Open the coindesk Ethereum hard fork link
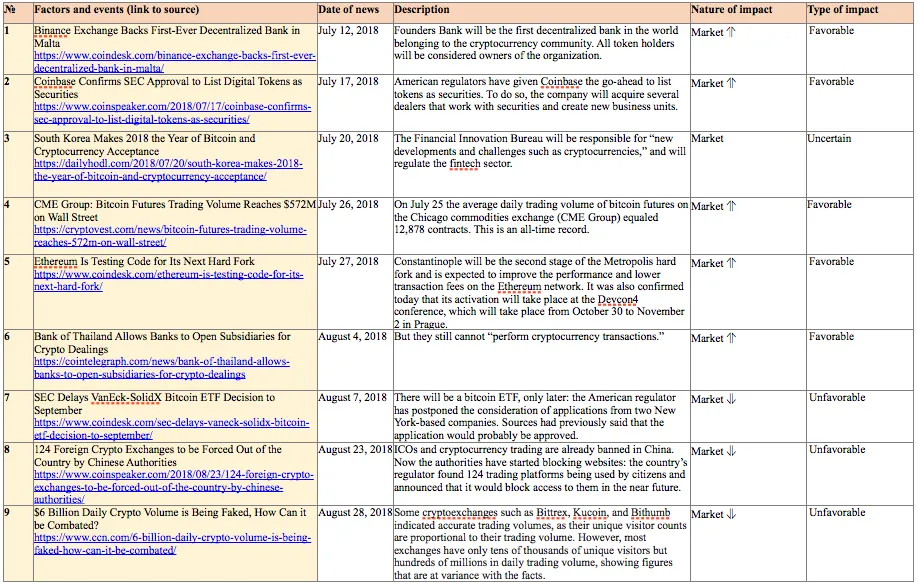 coord(169,280)
